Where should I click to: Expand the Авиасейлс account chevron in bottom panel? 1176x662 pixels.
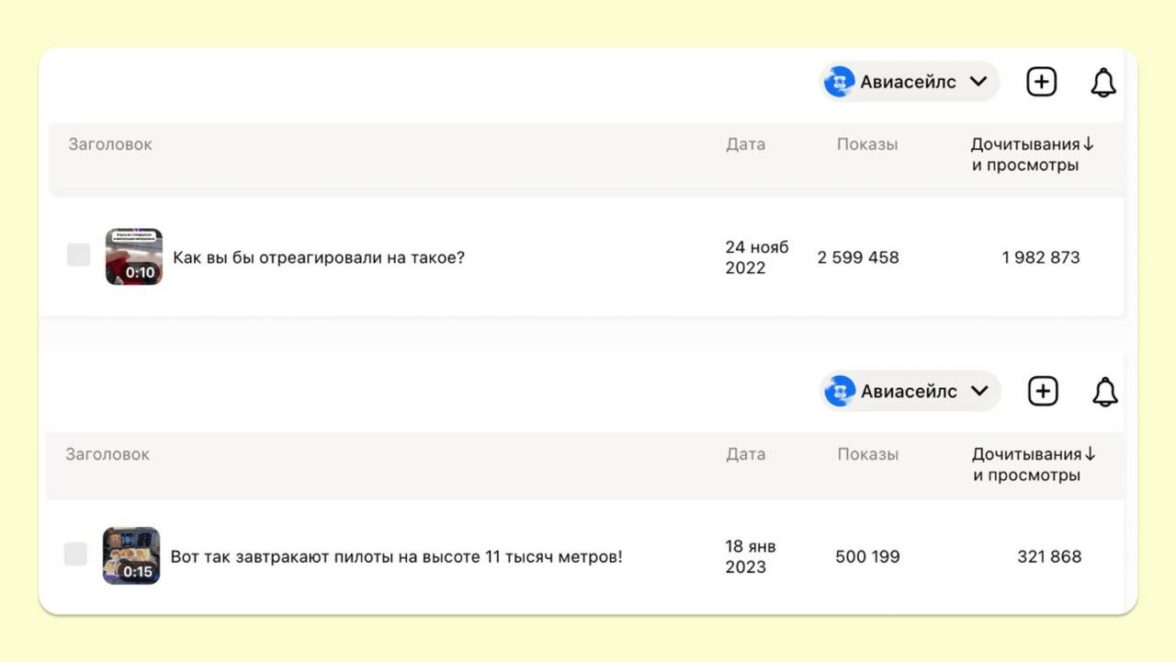click(979, 391)
